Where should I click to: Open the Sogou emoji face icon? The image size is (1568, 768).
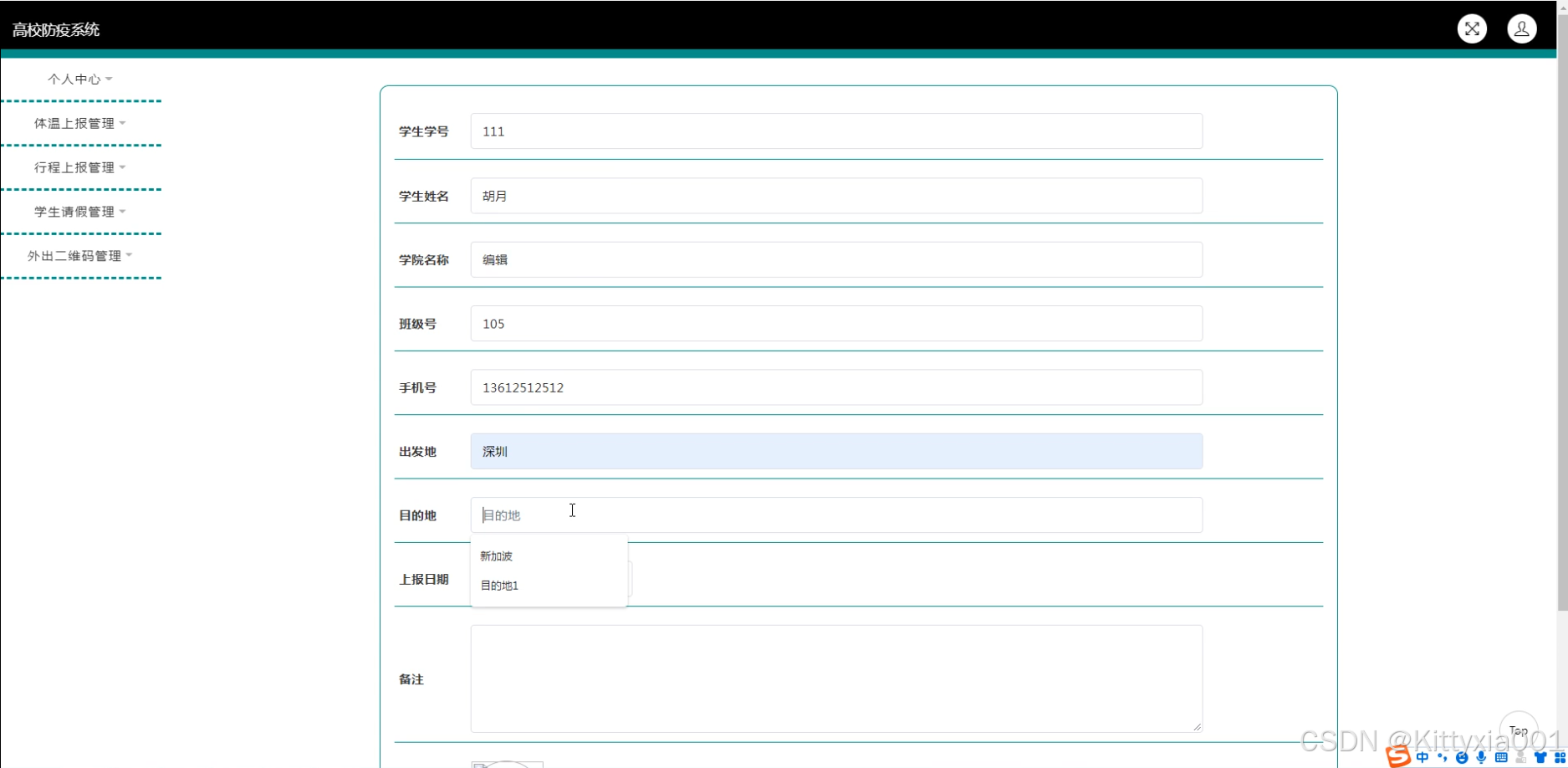(x=1462, y=757)
